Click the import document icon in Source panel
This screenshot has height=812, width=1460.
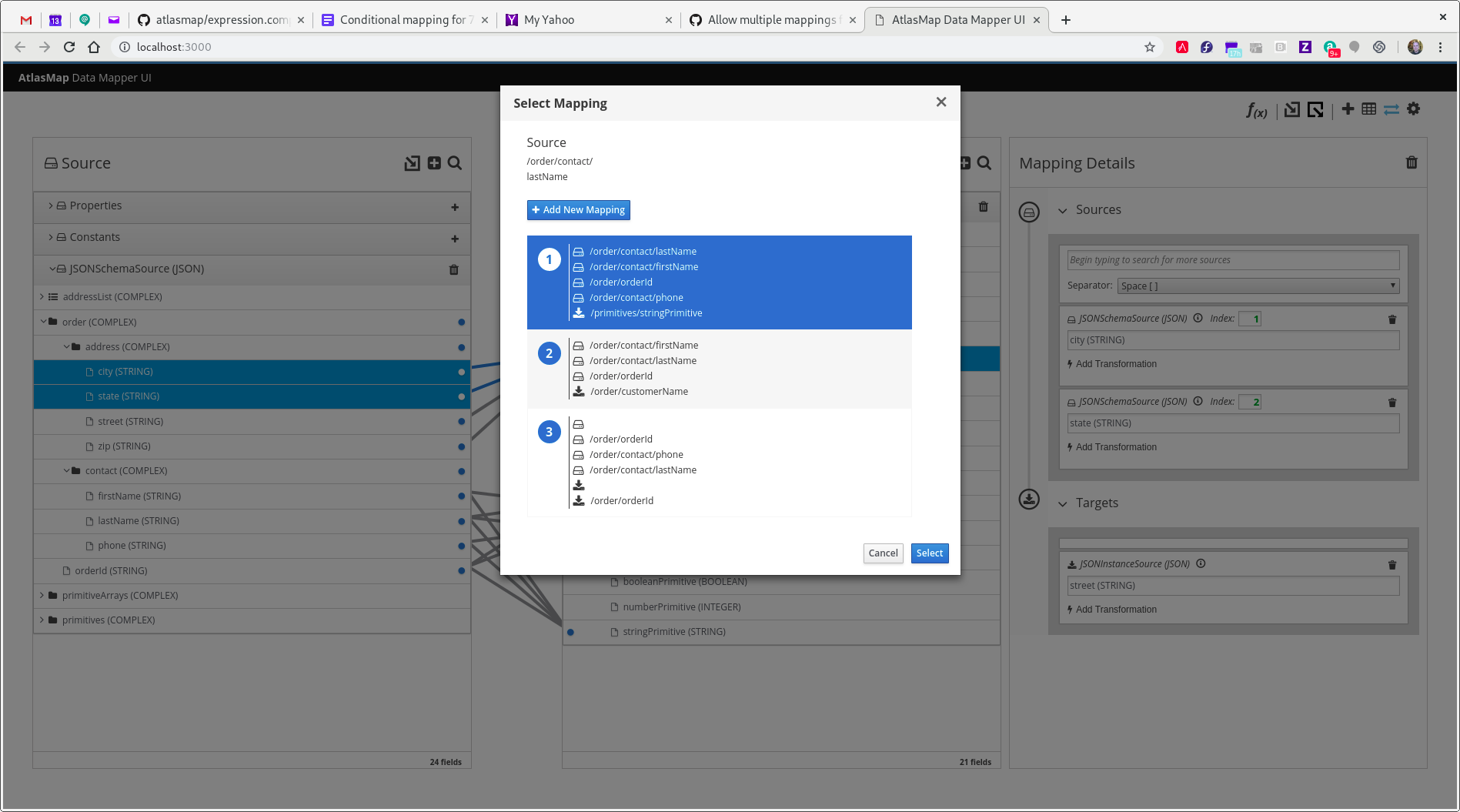coord(412,163)
